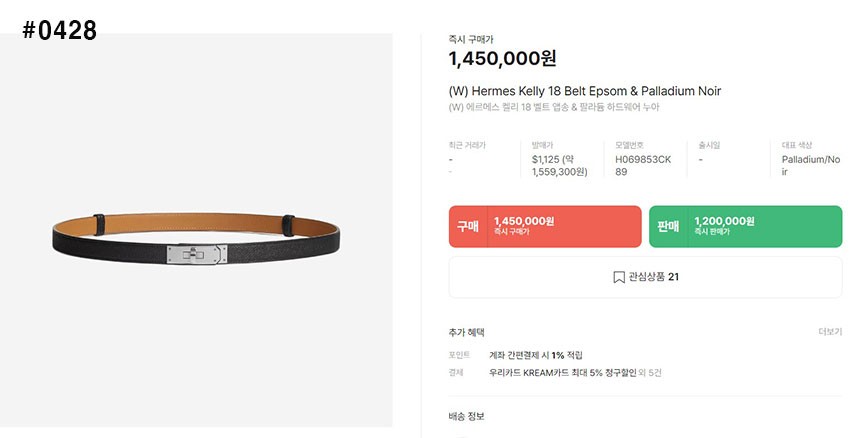Click the bookmark icon beside 관심상품
860x438 pixels.
619,277
